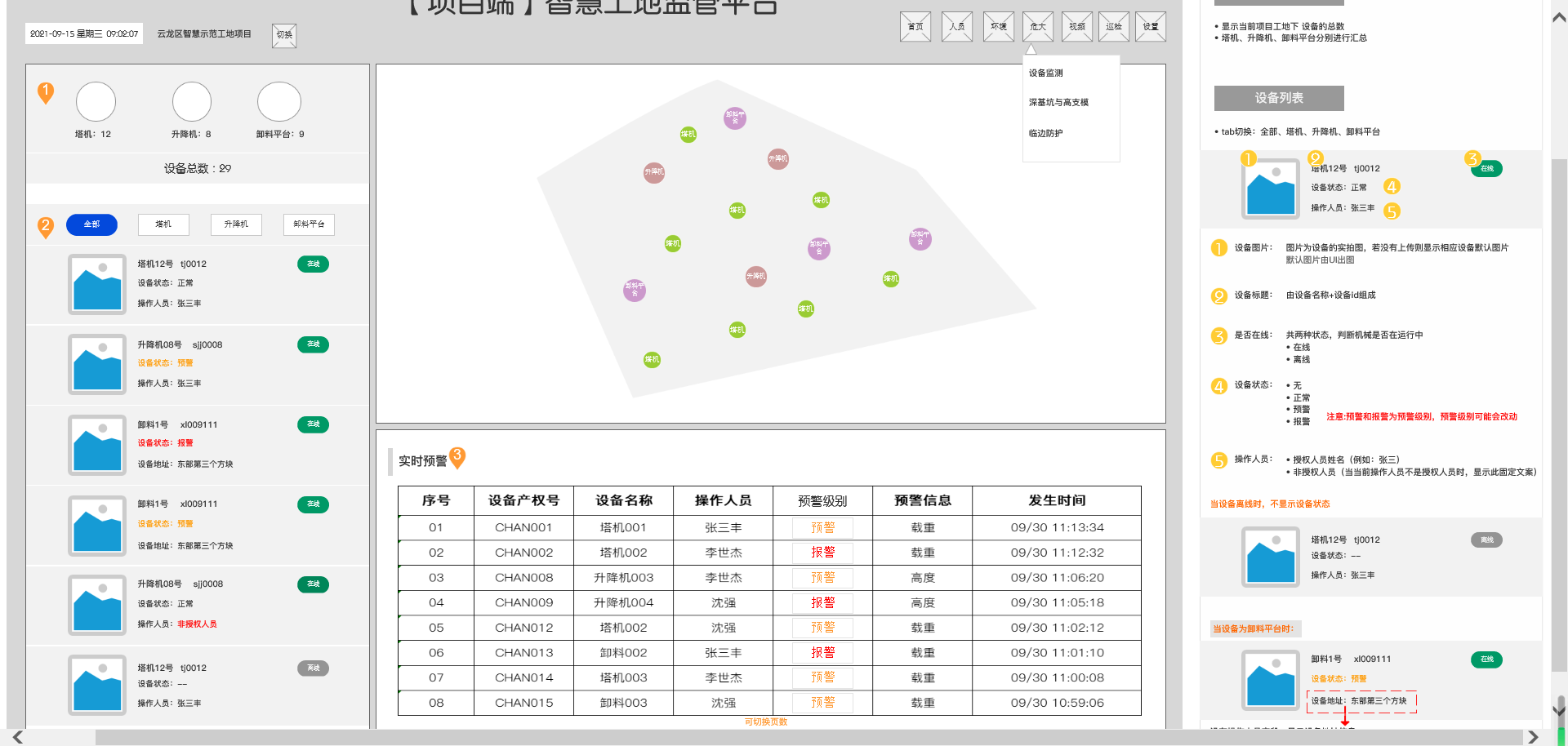Click the 报警 level badge in row 02
The height and width of the screenshot is (746, 1568).
pyautogui.click(x=823, y=553)
